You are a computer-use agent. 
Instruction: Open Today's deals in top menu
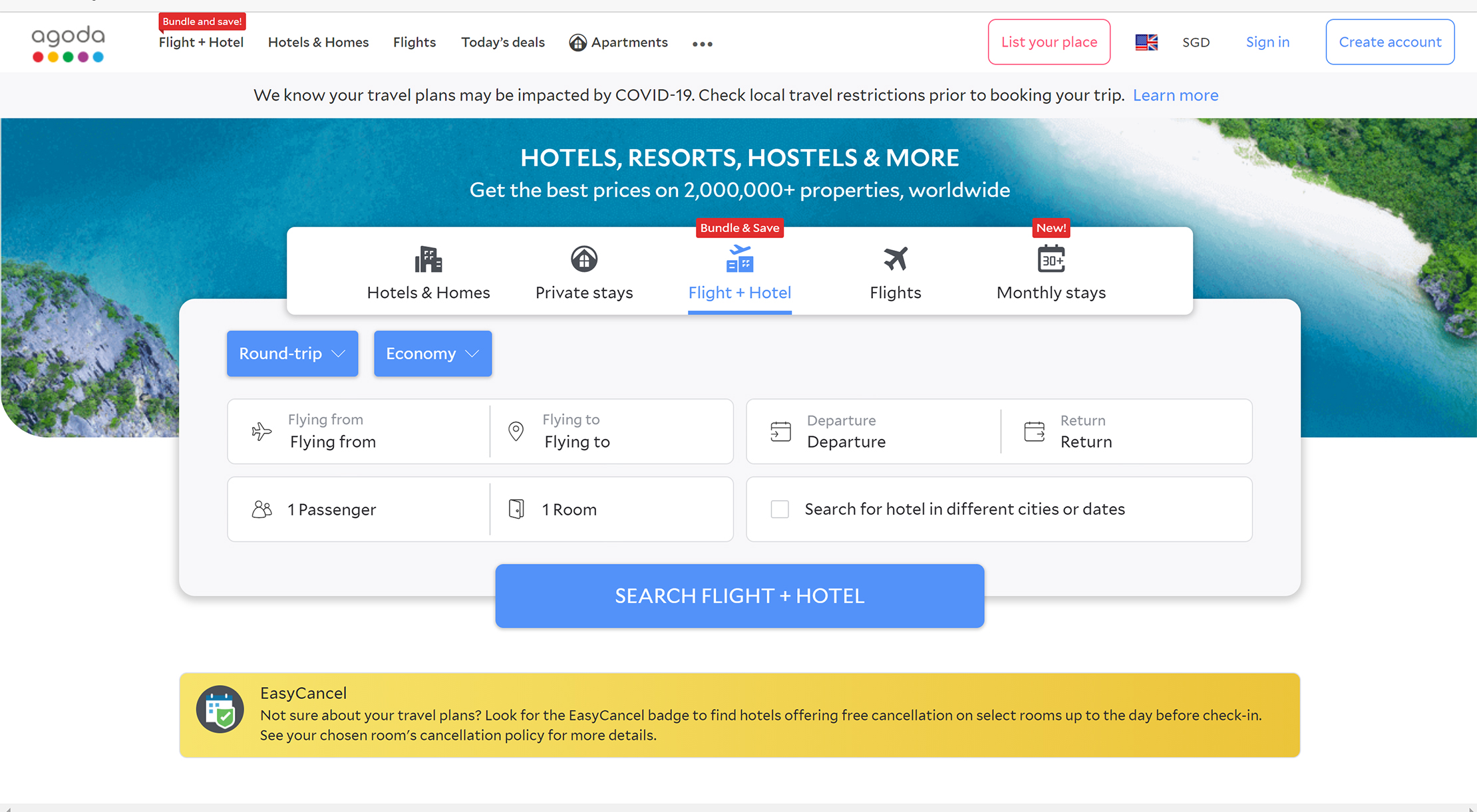tap(503, 43)
